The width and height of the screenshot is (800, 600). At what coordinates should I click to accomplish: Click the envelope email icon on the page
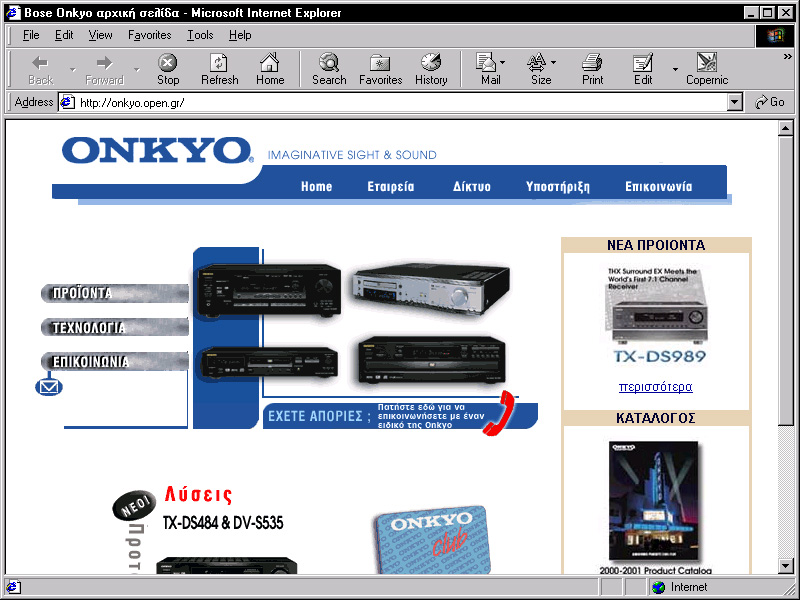[48, 387]
